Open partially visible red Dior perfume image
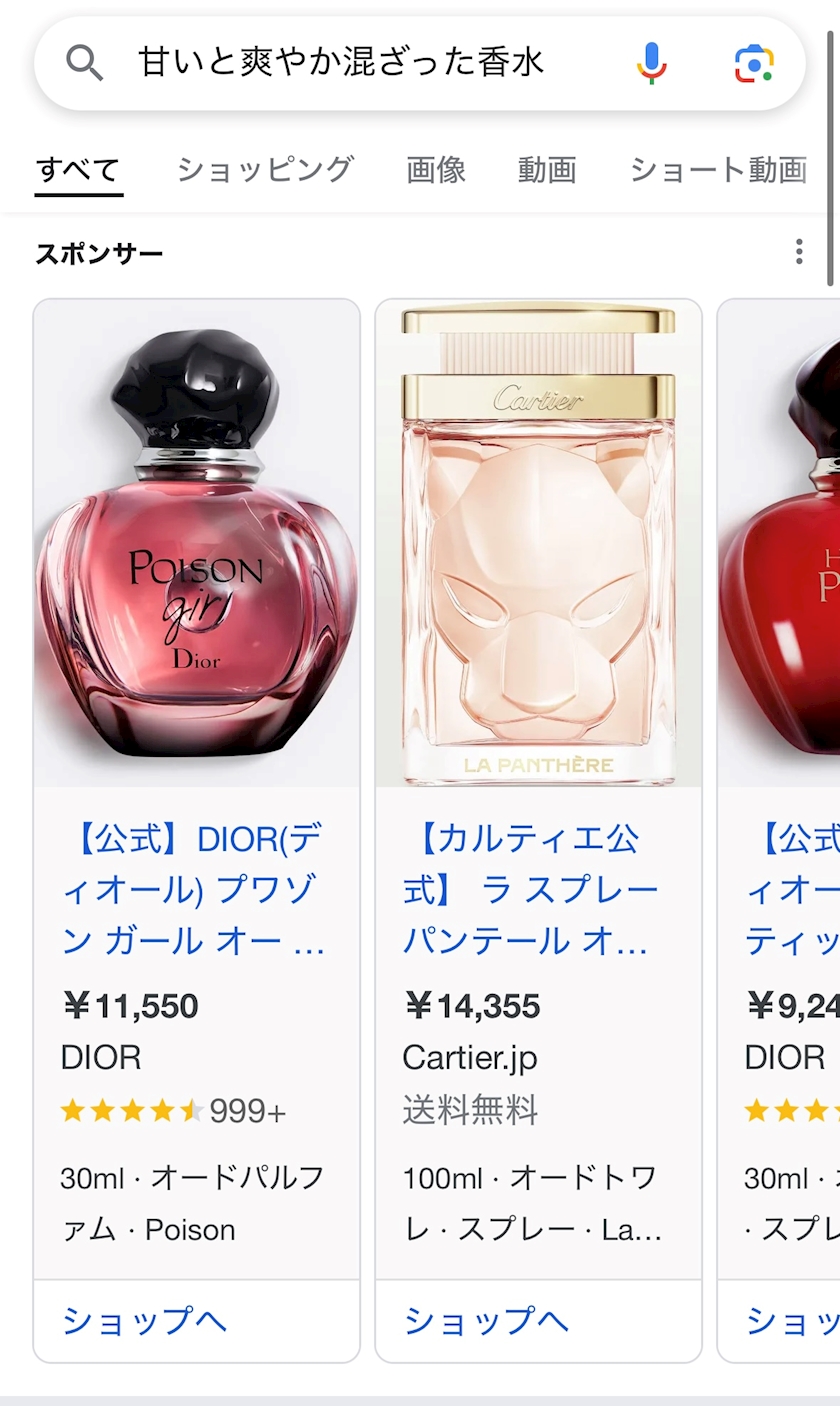 point(780,543)
